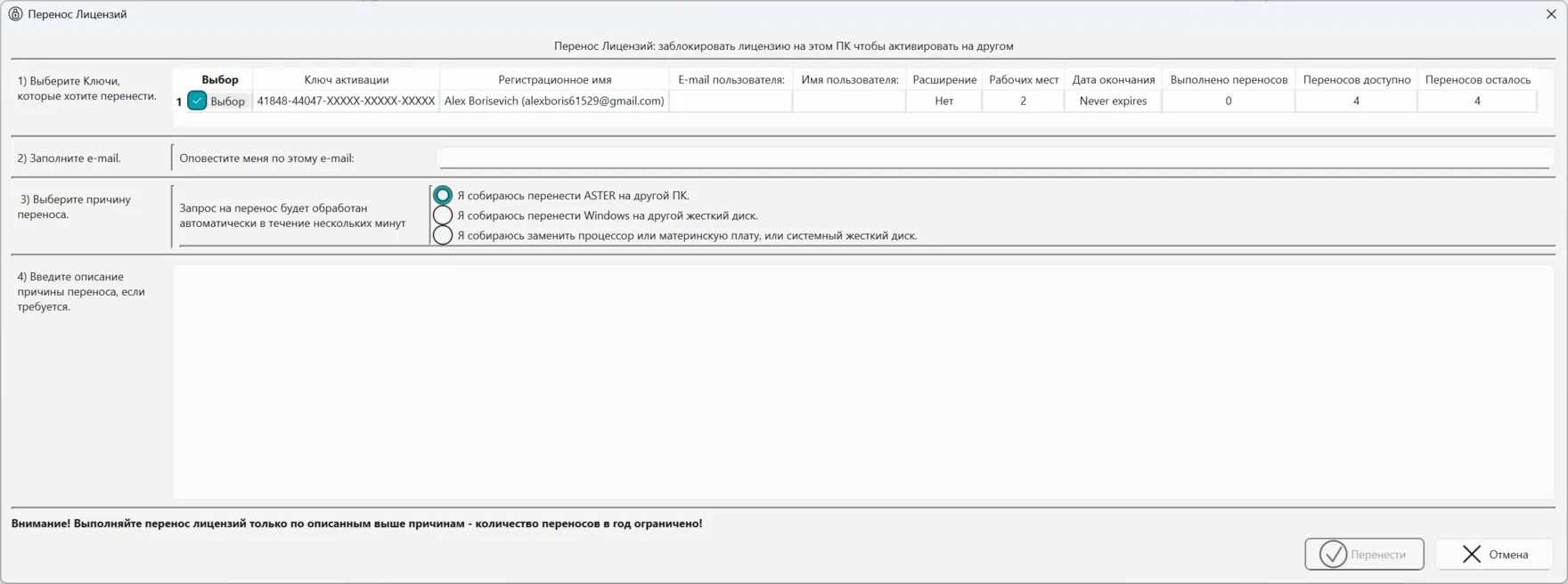Viewport: 1568px width, 584px height.
Task: Close the Перенос Лицензий window
Action: [x=1551, y=14]
